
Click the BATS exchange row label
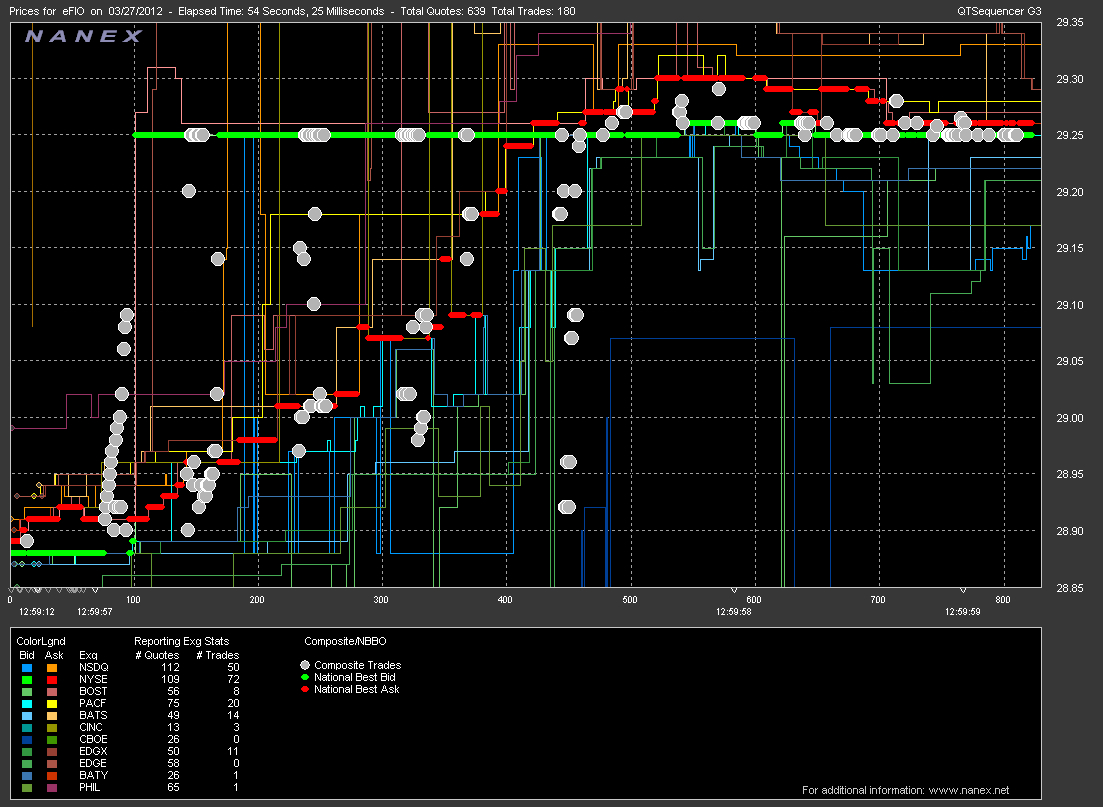coord(93,716)
